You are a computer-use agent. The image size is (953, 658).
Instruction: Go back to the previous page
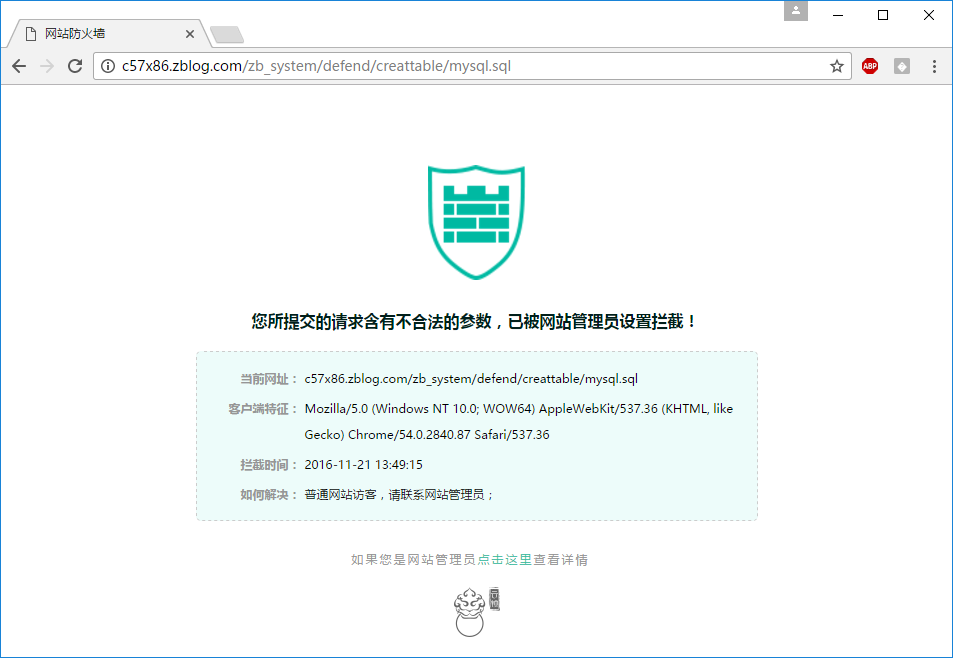[x=19, y=66]
